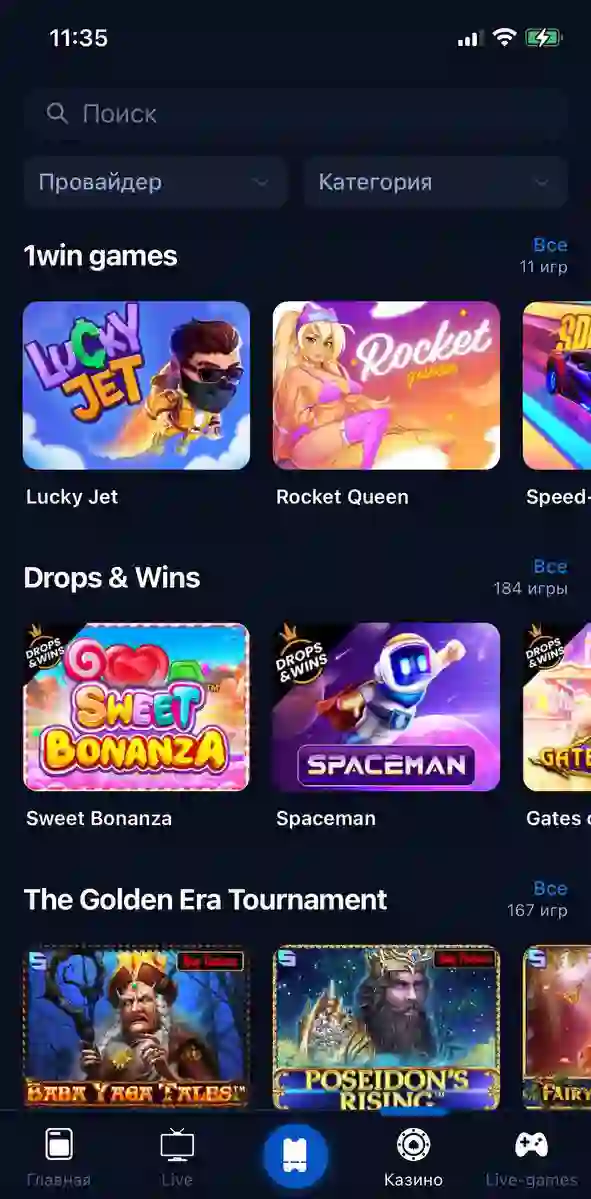Image resolution: width=591 pixels, height=1199 pixels.
Task: Expand the Категория dropdown
Action: click(436, 183)
